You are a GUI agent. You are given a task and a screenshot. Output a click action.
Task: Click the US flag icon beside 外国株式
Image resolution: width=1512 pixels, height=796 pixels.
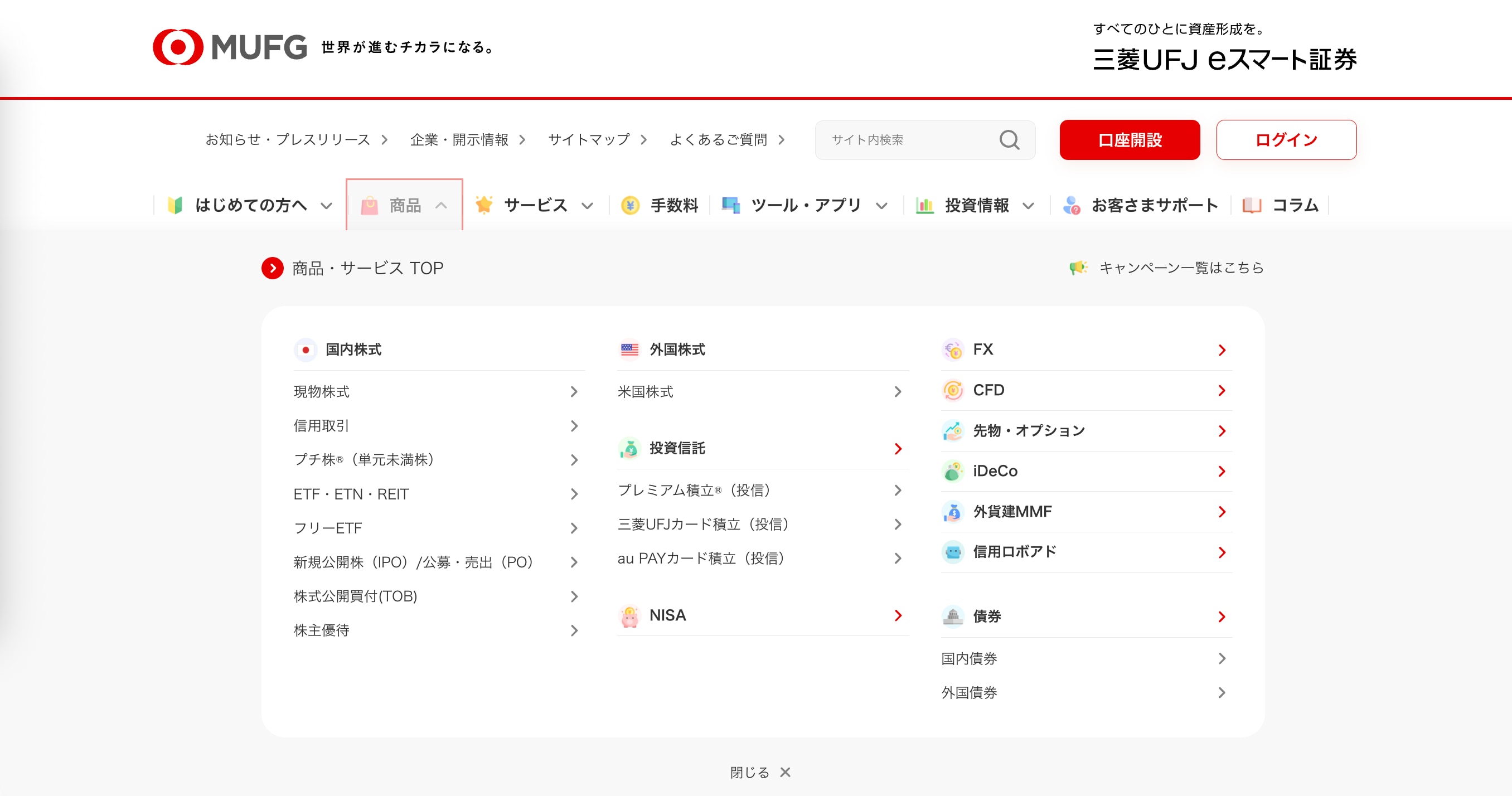629,350
